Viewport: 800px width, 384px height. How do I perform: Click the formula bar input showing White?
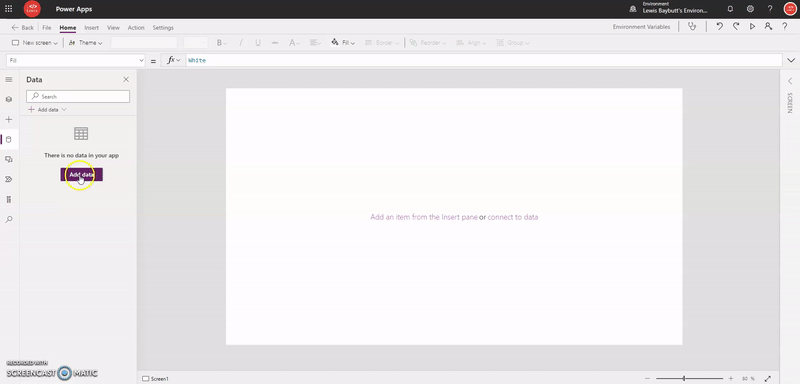click(x=484, y=60)
